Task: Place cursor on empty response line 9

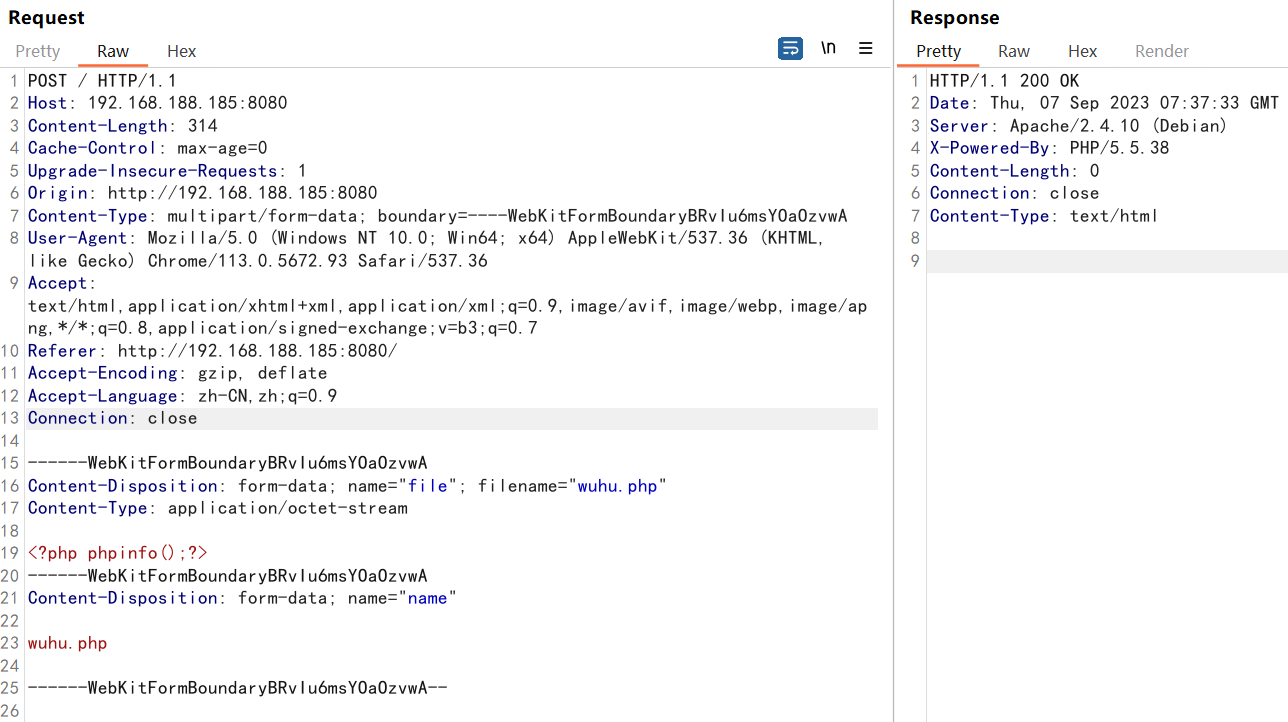Action: coord(1107,261)
